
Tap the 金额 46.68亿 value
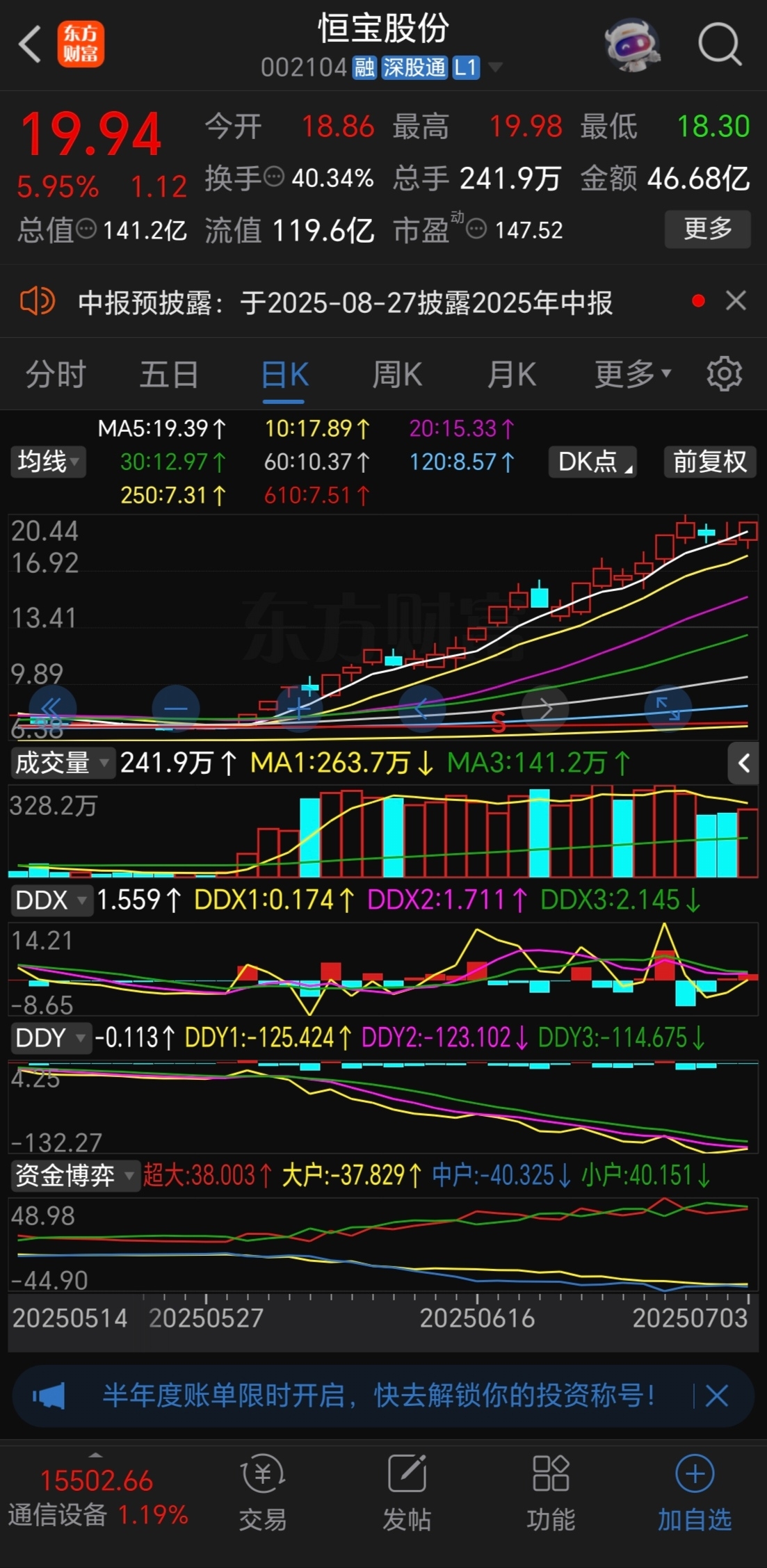pos(665,178)
